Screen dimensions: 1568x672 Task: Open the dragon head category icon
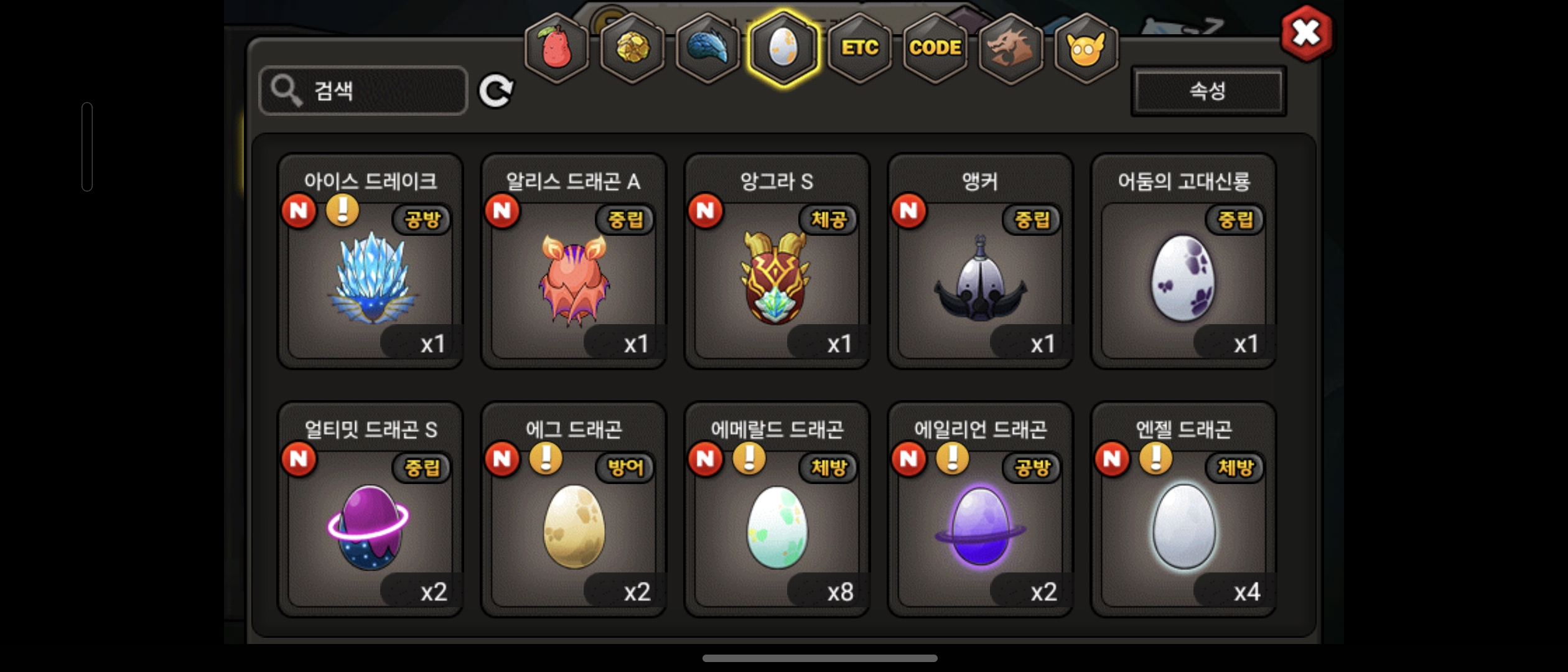pos(1011,48)
